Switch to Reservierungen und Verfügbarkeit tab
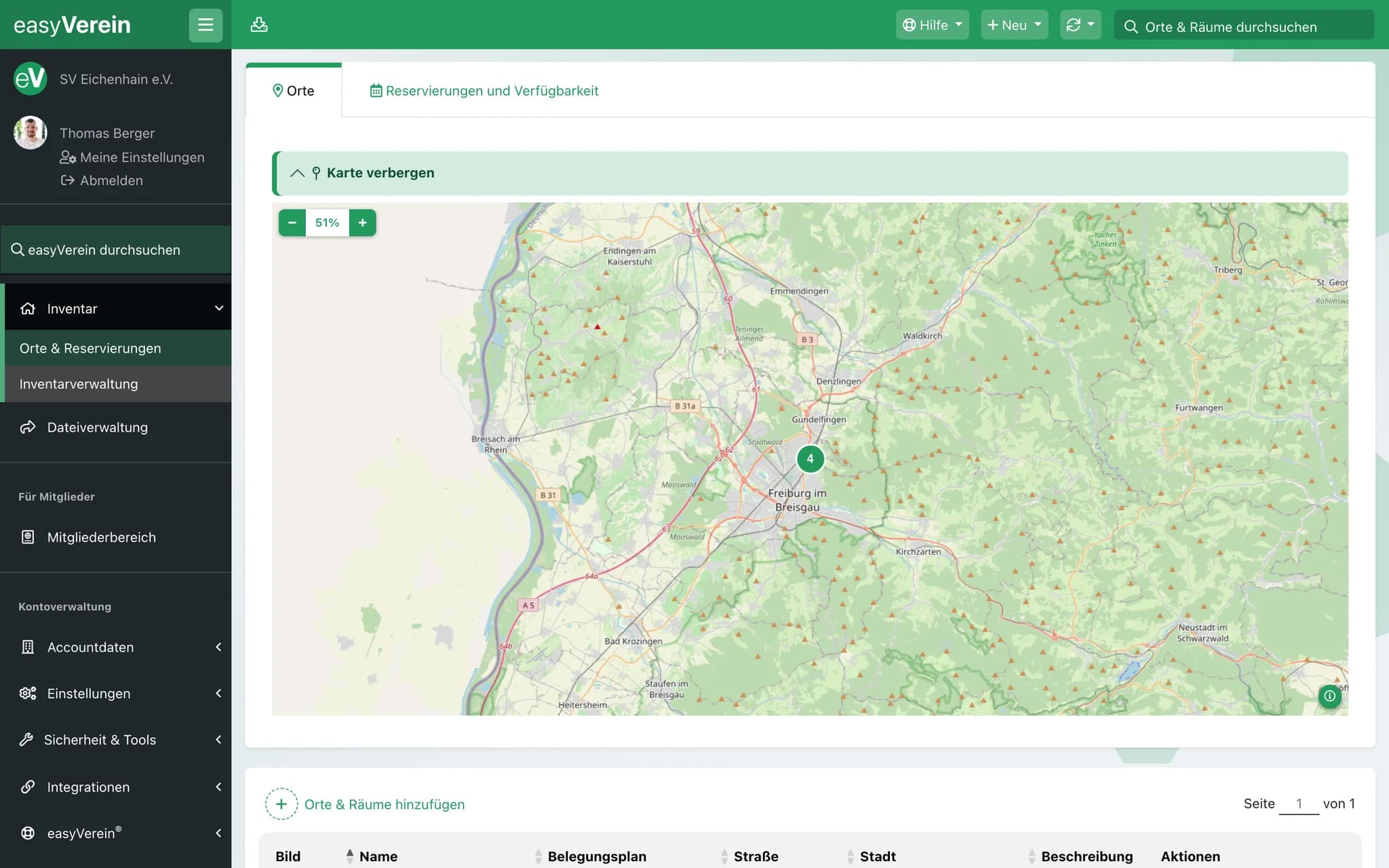The image size is (1389, 868). point(484,91)
